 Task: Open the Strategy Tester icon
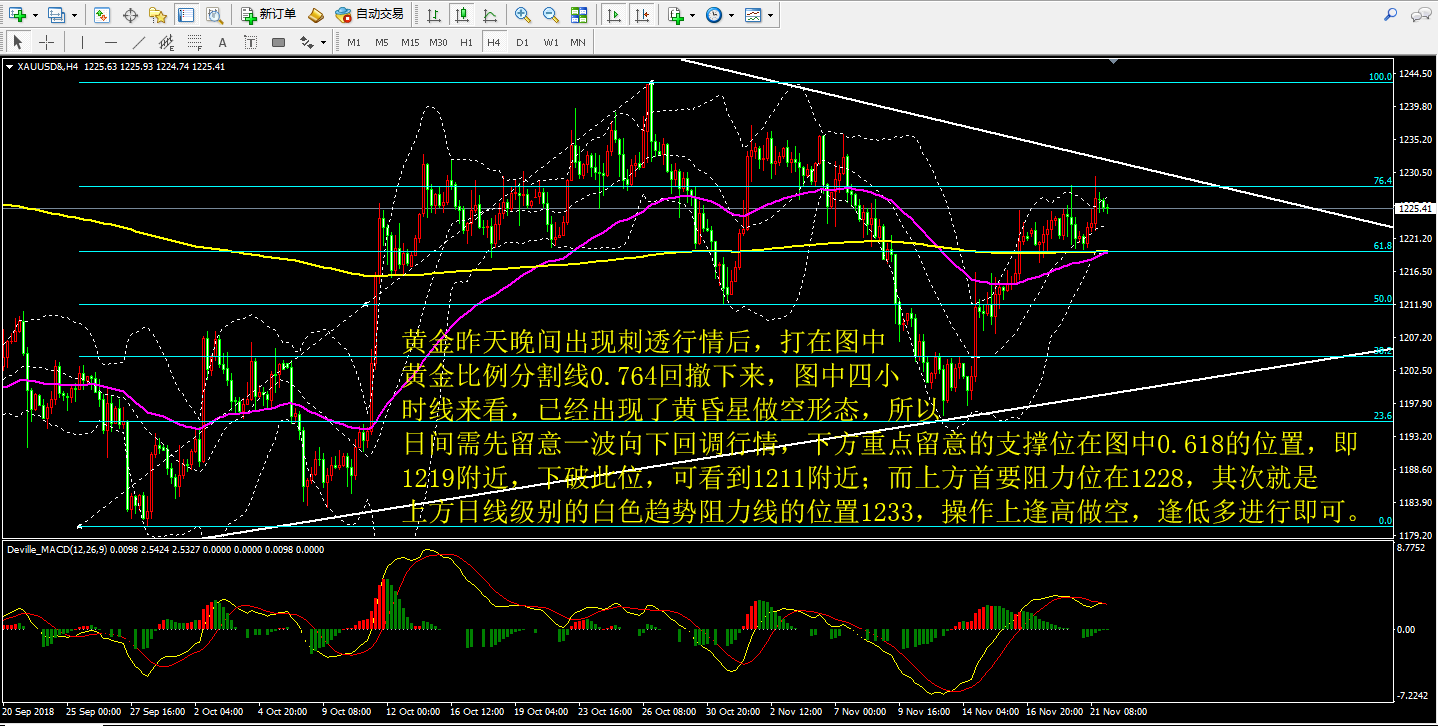click(214, 15)
